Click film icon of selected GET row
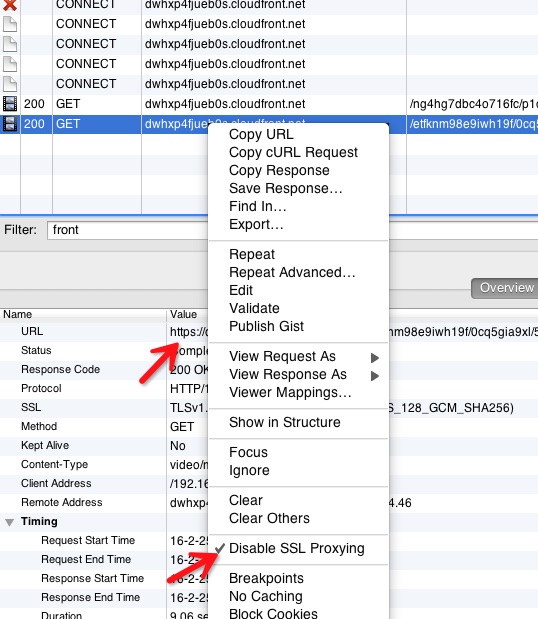The image size is (538, 619). (x=10, y=124)
